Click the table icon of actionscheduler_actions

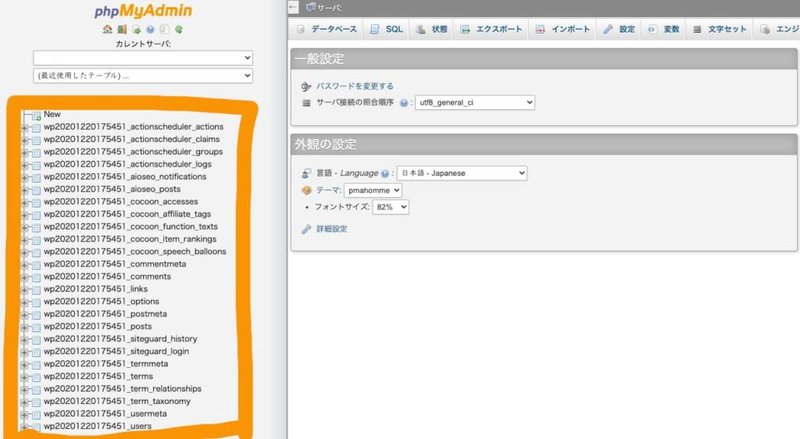(x=36, y=128)
